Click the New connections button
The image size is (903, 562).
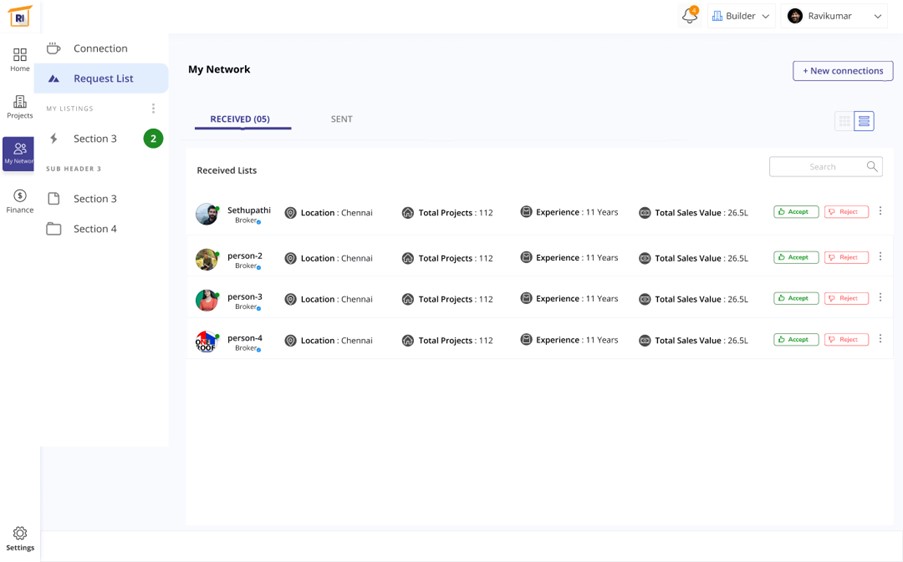click(842, 71)
